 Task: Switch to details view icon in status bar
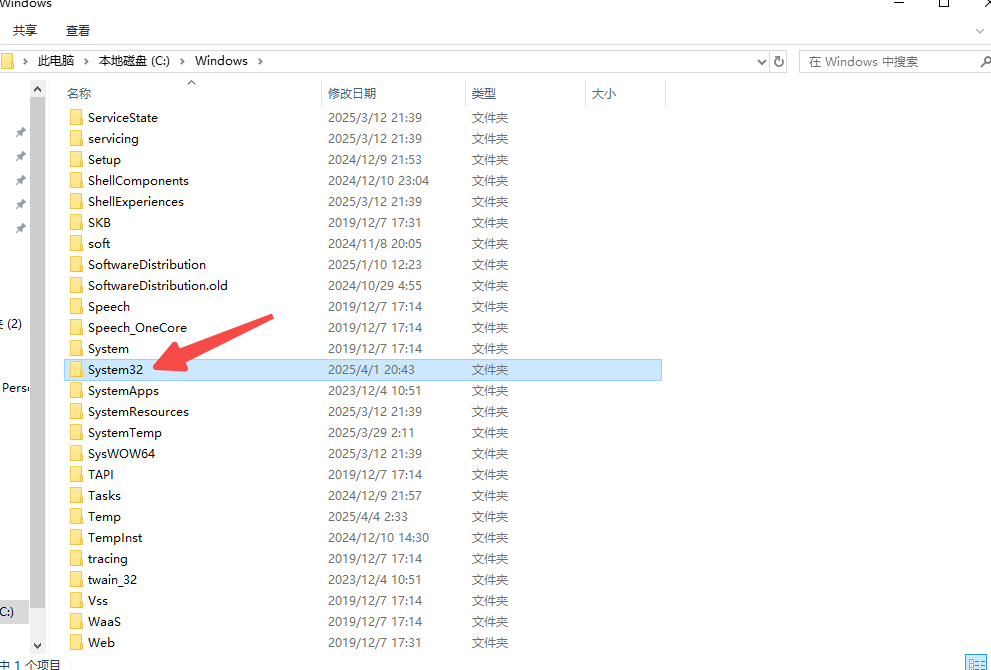click(976, 662)
